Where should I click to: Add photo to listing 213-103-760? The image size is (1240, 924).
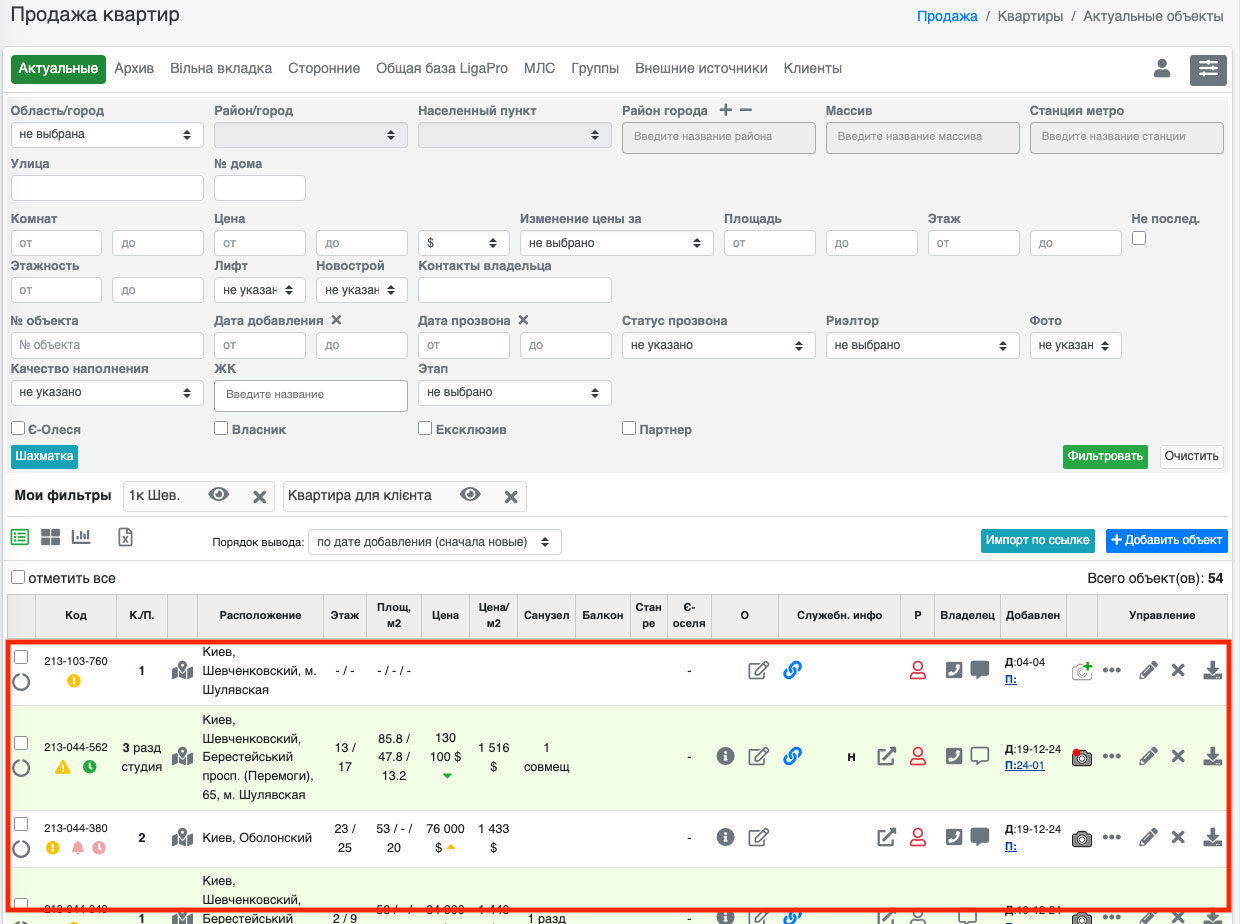click(1081, 671)
